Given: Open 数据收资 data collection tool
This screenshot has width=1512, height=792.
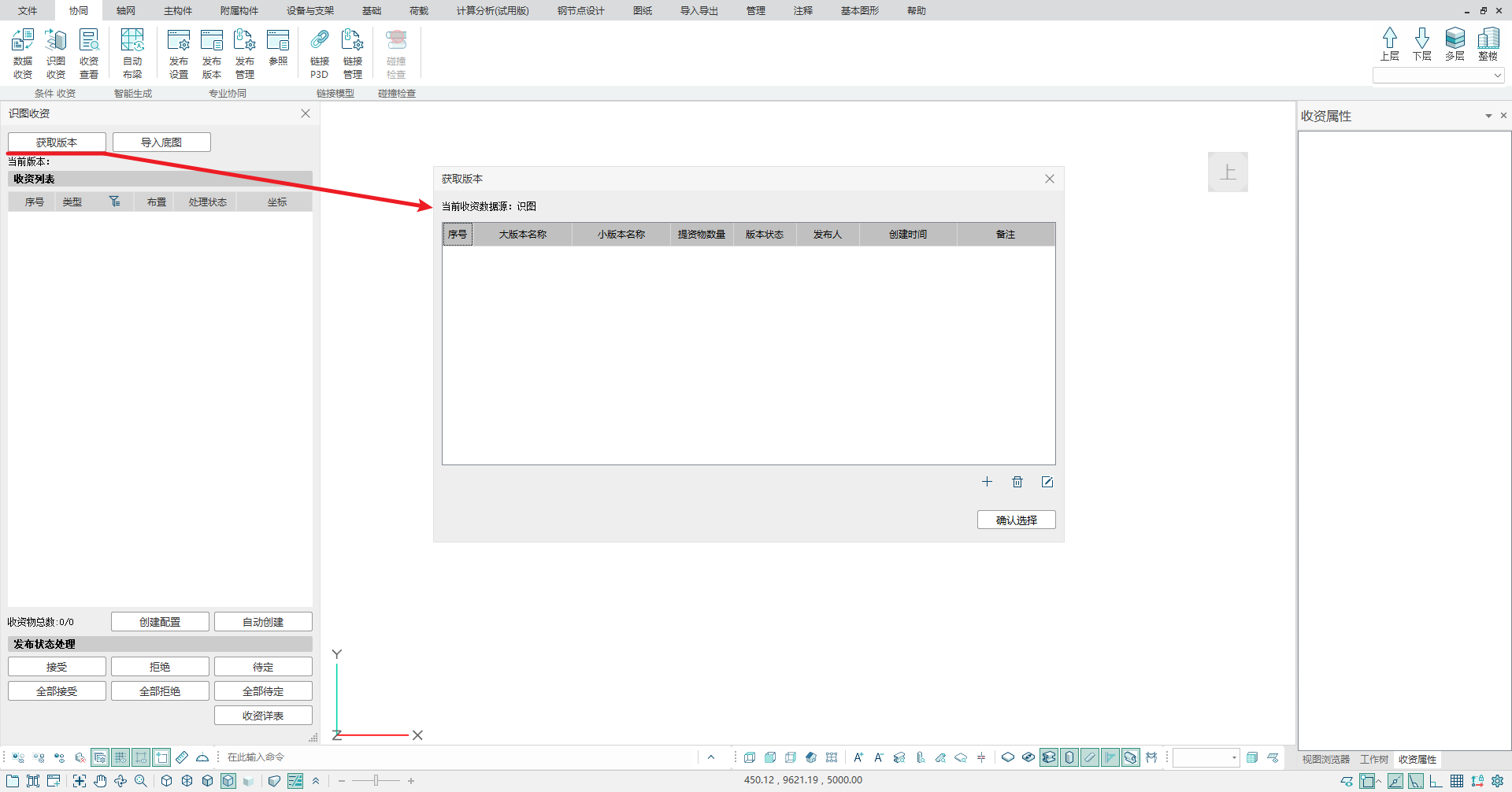Looking at the screenshot, I should [x=23, y=54].
